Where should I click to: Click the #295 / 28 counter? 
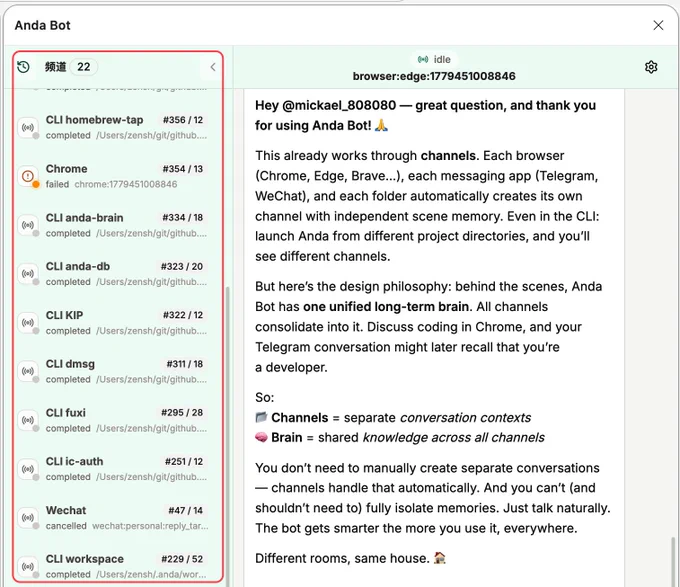point(182,413)
